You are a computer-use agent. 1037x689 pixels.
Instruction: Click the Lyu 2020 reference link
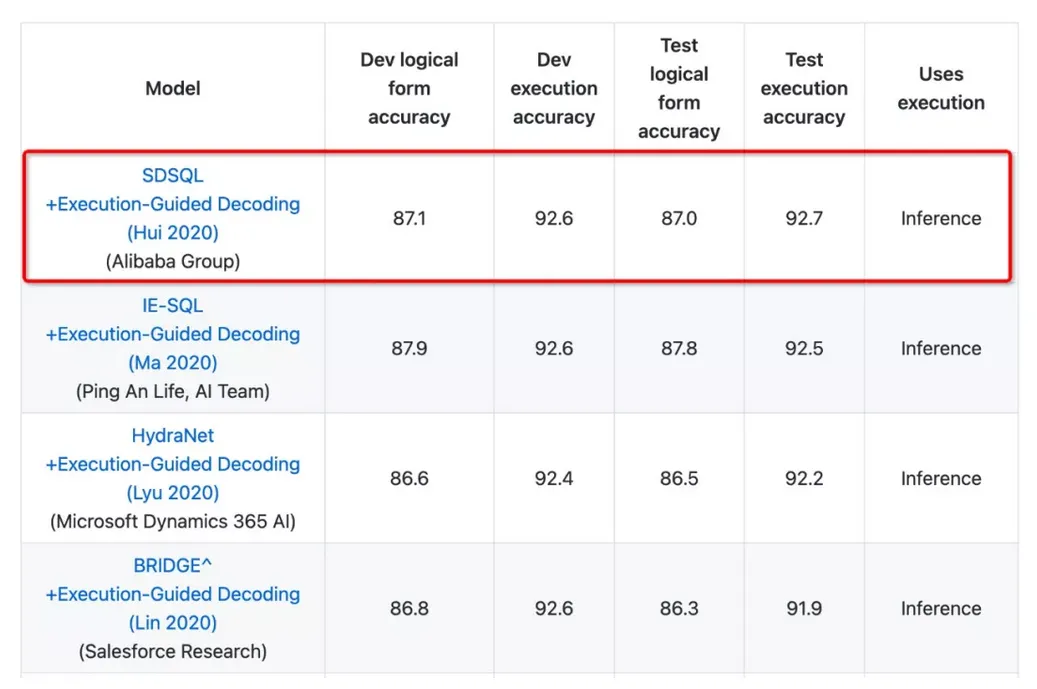point(173,492)
